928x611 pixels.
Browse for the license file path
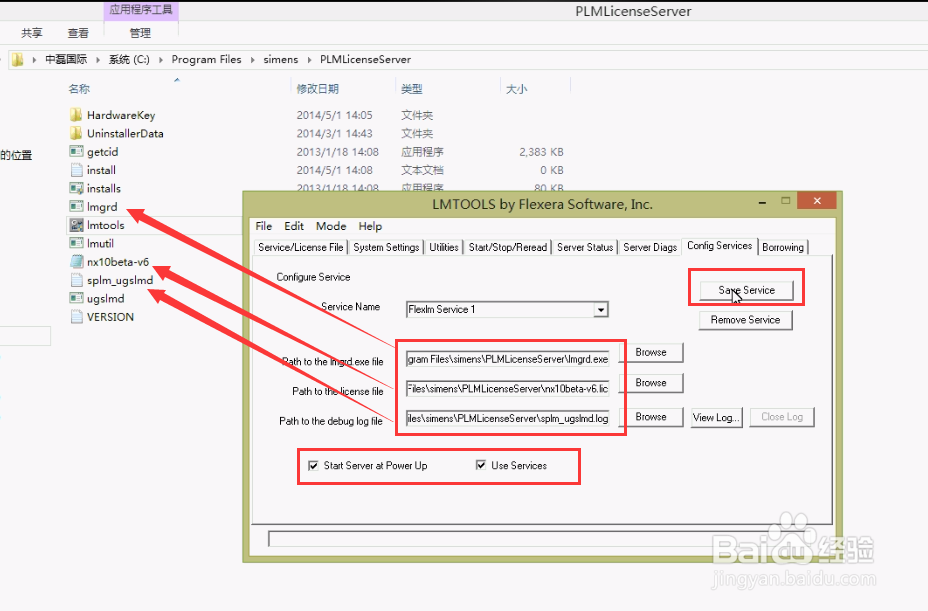pyautogui.click(x=651, y=383)
